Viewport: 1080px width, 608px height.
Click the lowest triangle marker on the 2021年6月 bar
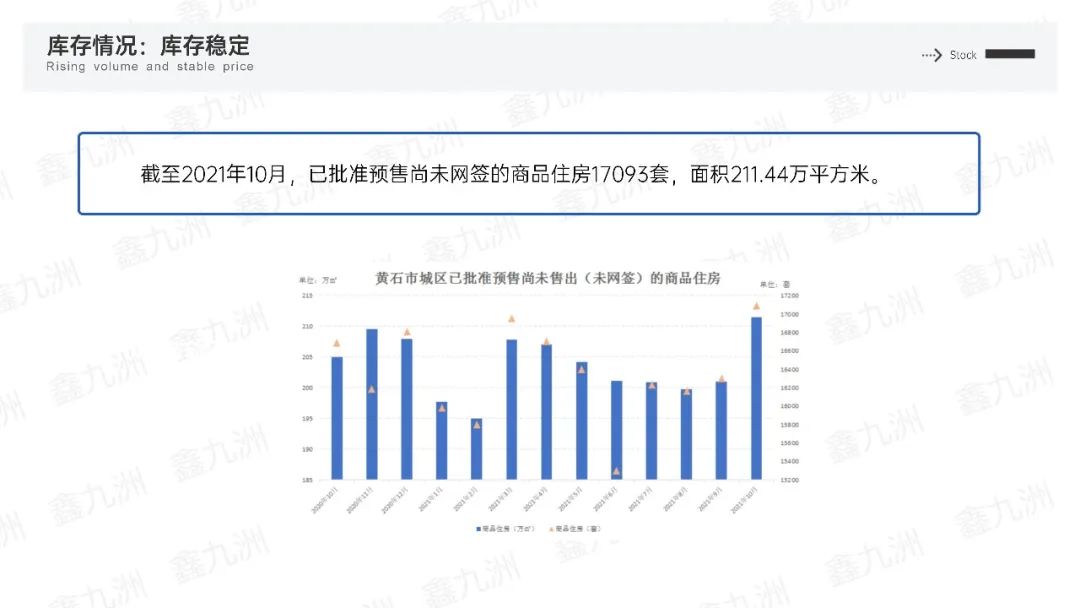[616, 472]
